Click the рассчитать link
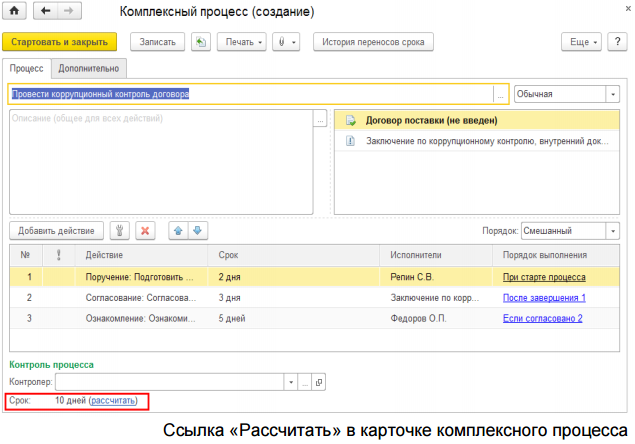 point(113,401)
